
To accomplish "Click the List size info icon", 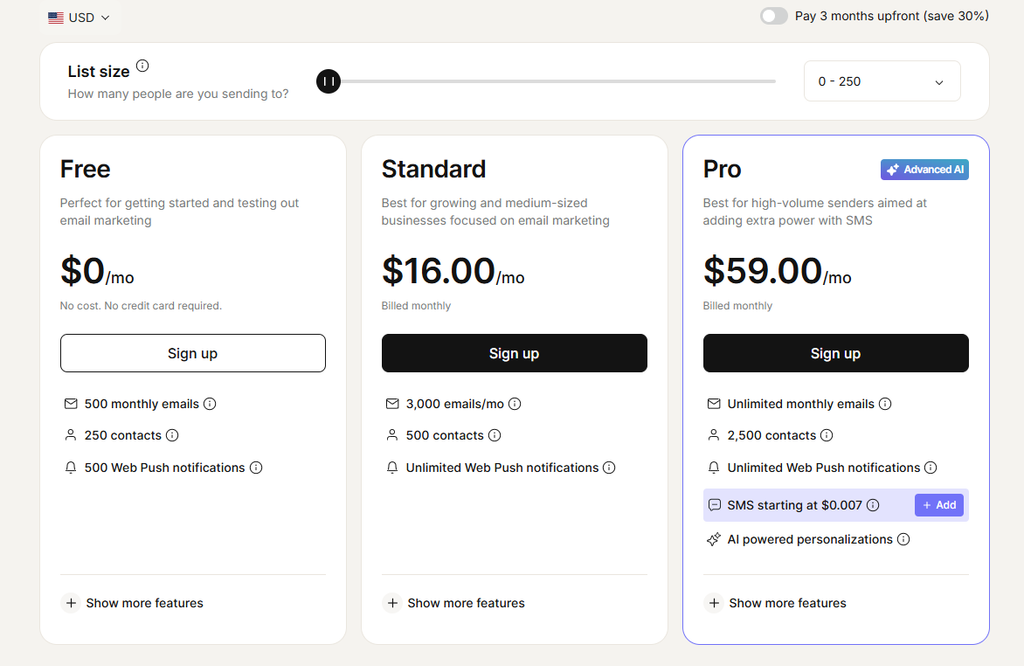I will [x=142, y=66].
